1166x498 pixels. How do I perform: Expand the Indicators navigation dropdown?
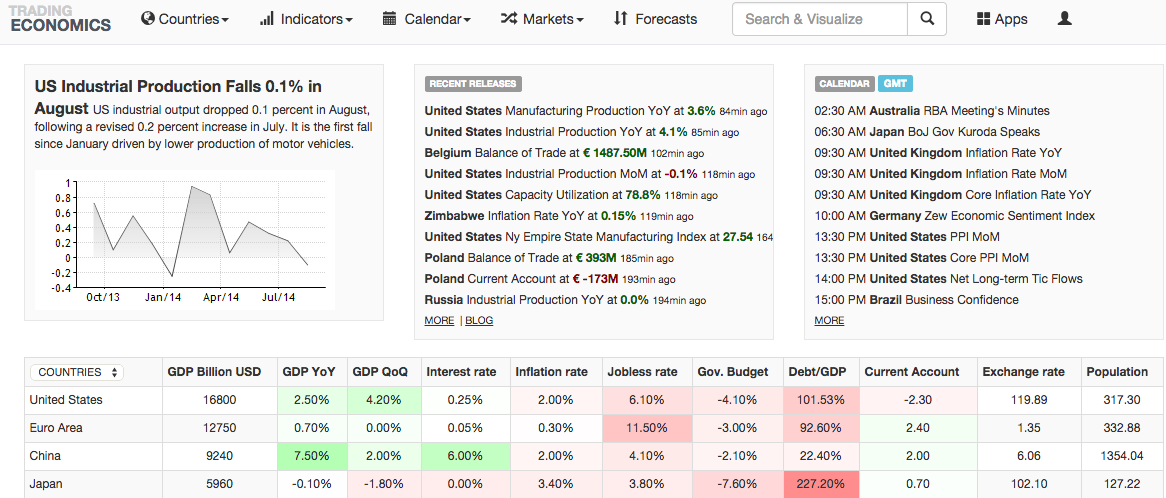pyautogui.click(x=306, y=19)
